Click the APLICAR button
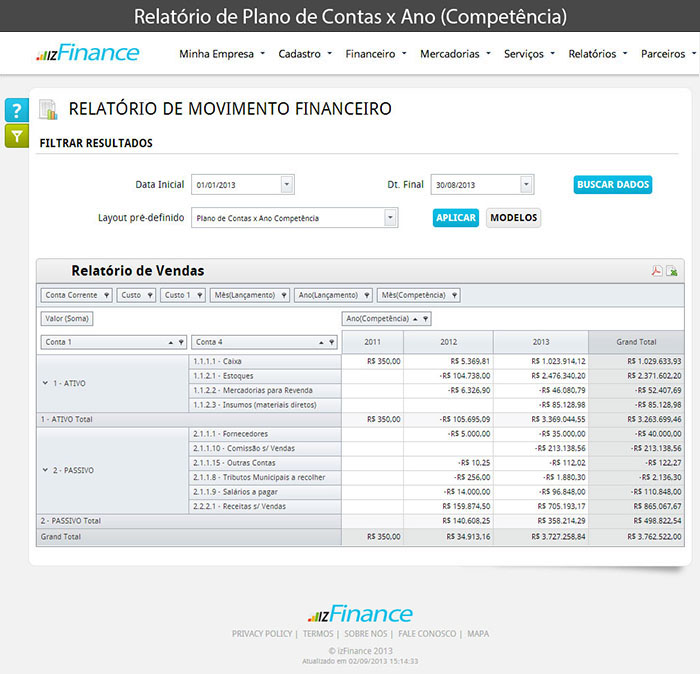The width and height of the screenshot is (700, 674). click(455, 218)
